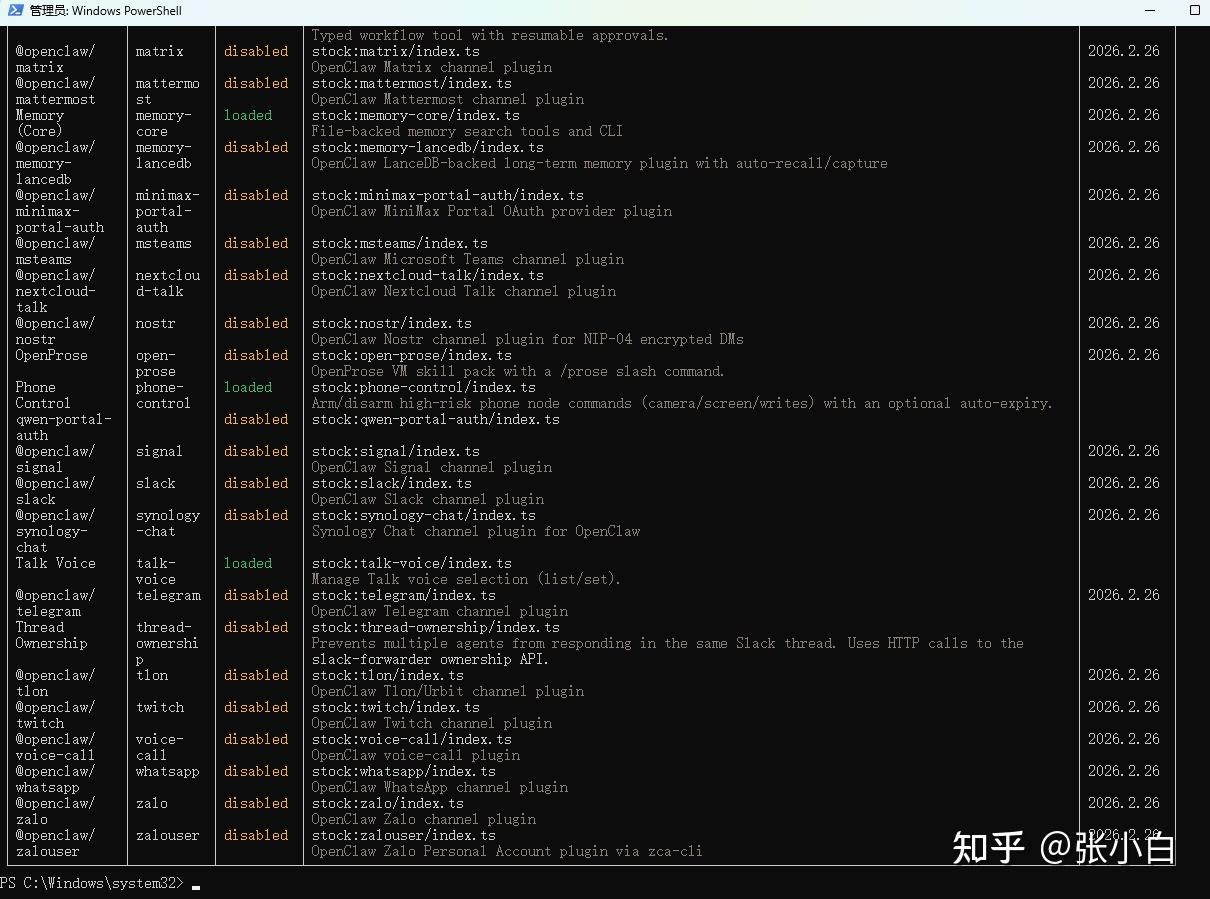Click 'stock:synology-chat/index.ts' text
1210x899 pixels.
point(424,515)
